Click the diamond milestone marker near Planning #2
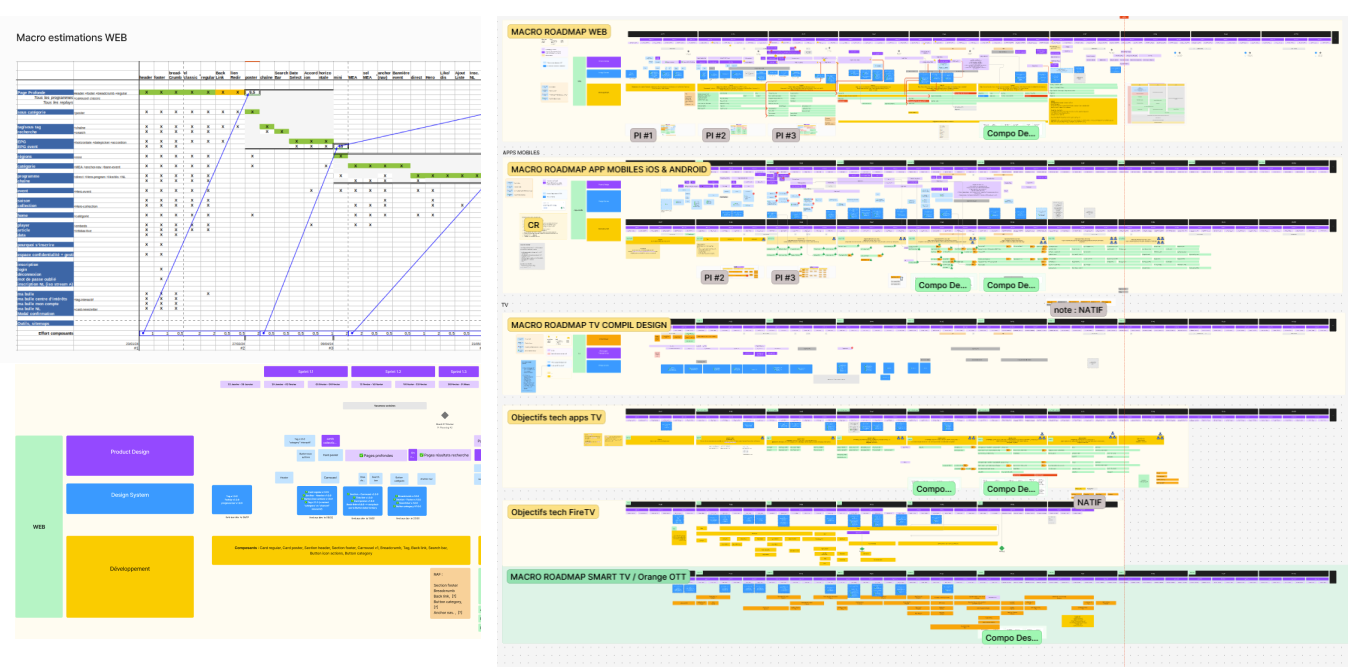Image resolution: width=1348 pixels, height=667 pixels. click(x=444, y=415)
